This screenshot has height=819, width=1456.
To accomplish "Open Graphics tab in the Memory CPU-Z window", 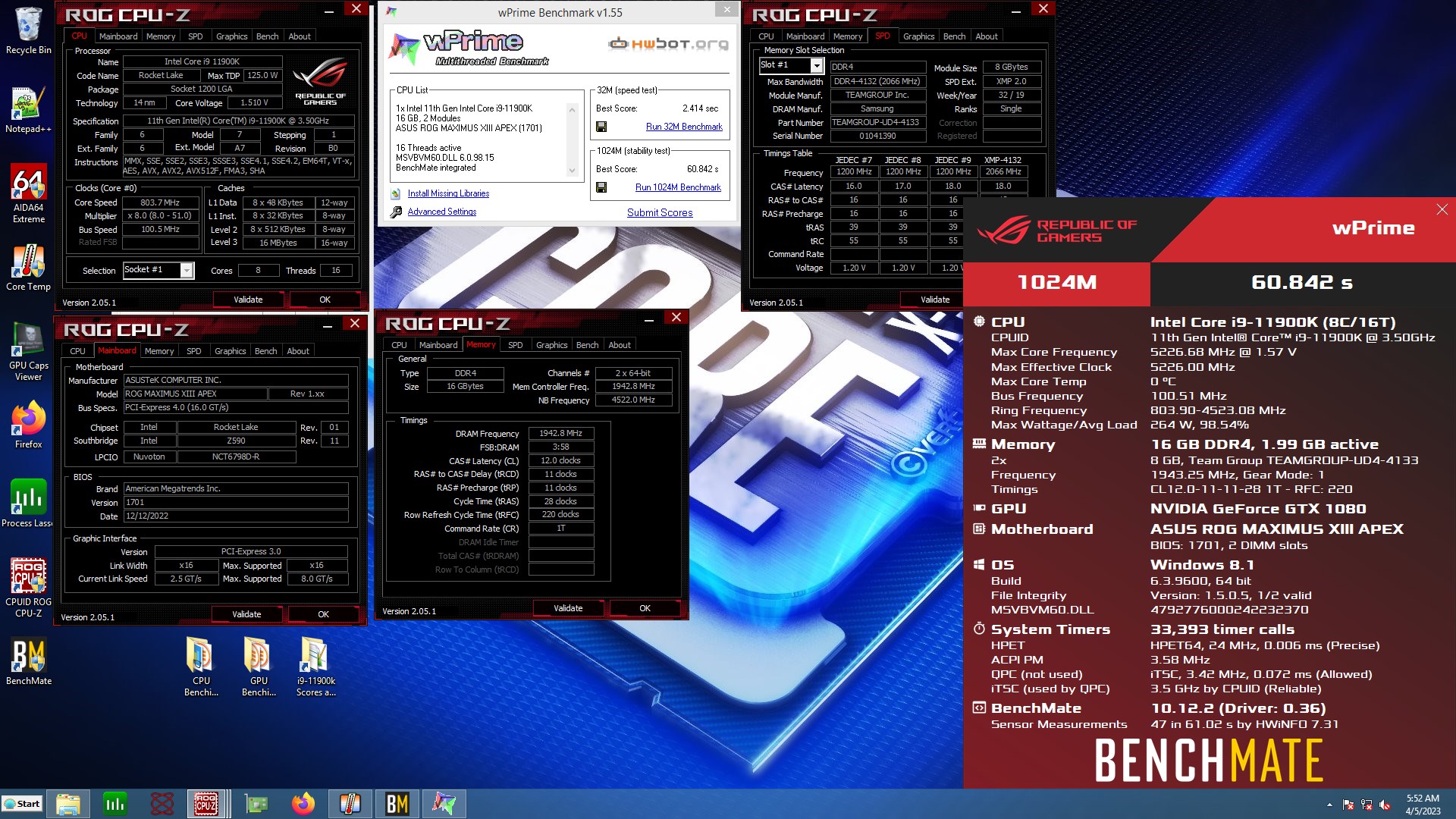I will click(551, 345).
